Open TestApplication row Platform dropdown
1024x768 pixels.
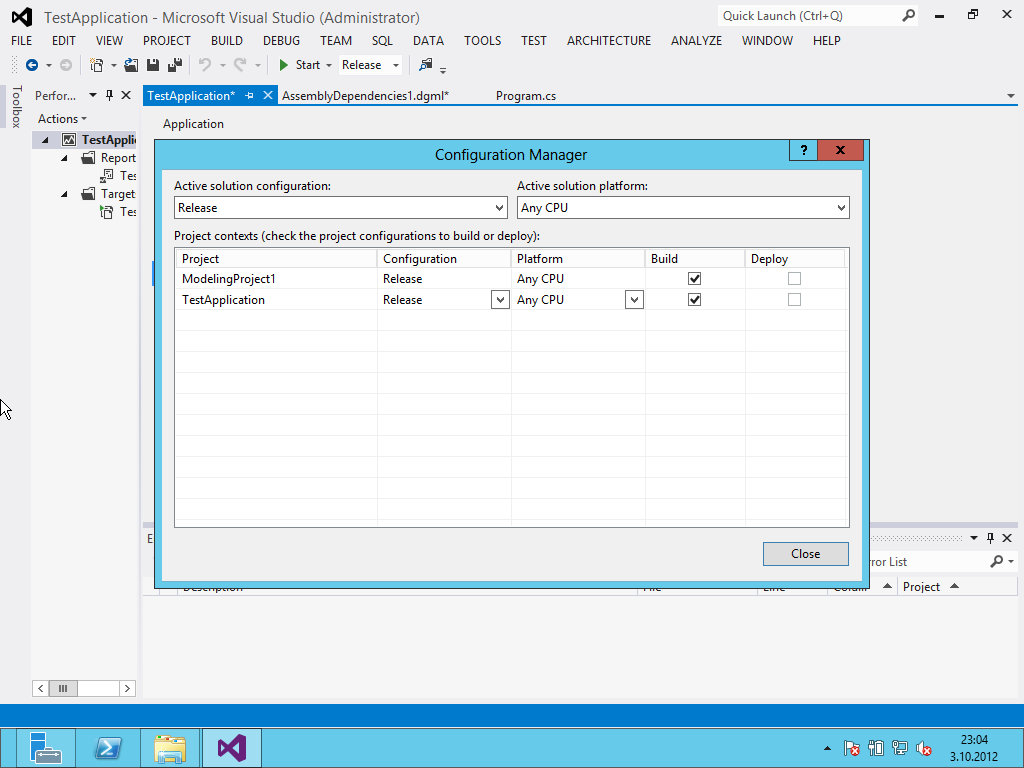tap(634, 300)
